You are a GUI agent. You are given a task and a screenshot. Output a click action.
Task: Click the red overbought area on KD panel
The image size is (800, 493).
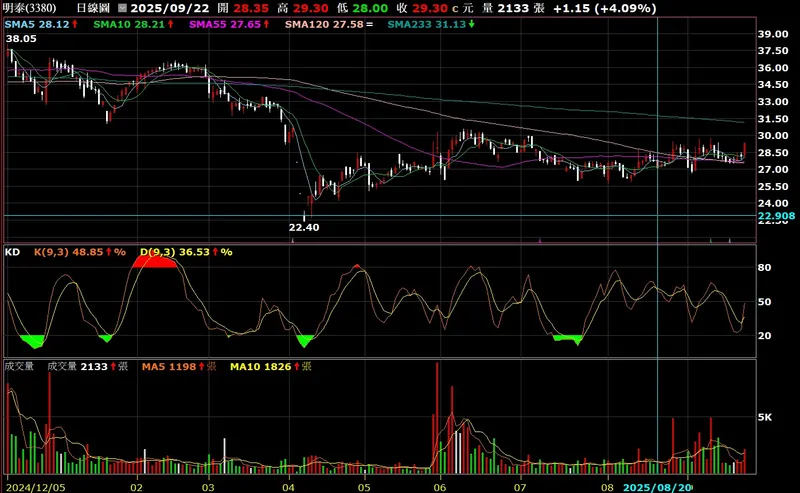pyautogui.click(x=154, y=262)
